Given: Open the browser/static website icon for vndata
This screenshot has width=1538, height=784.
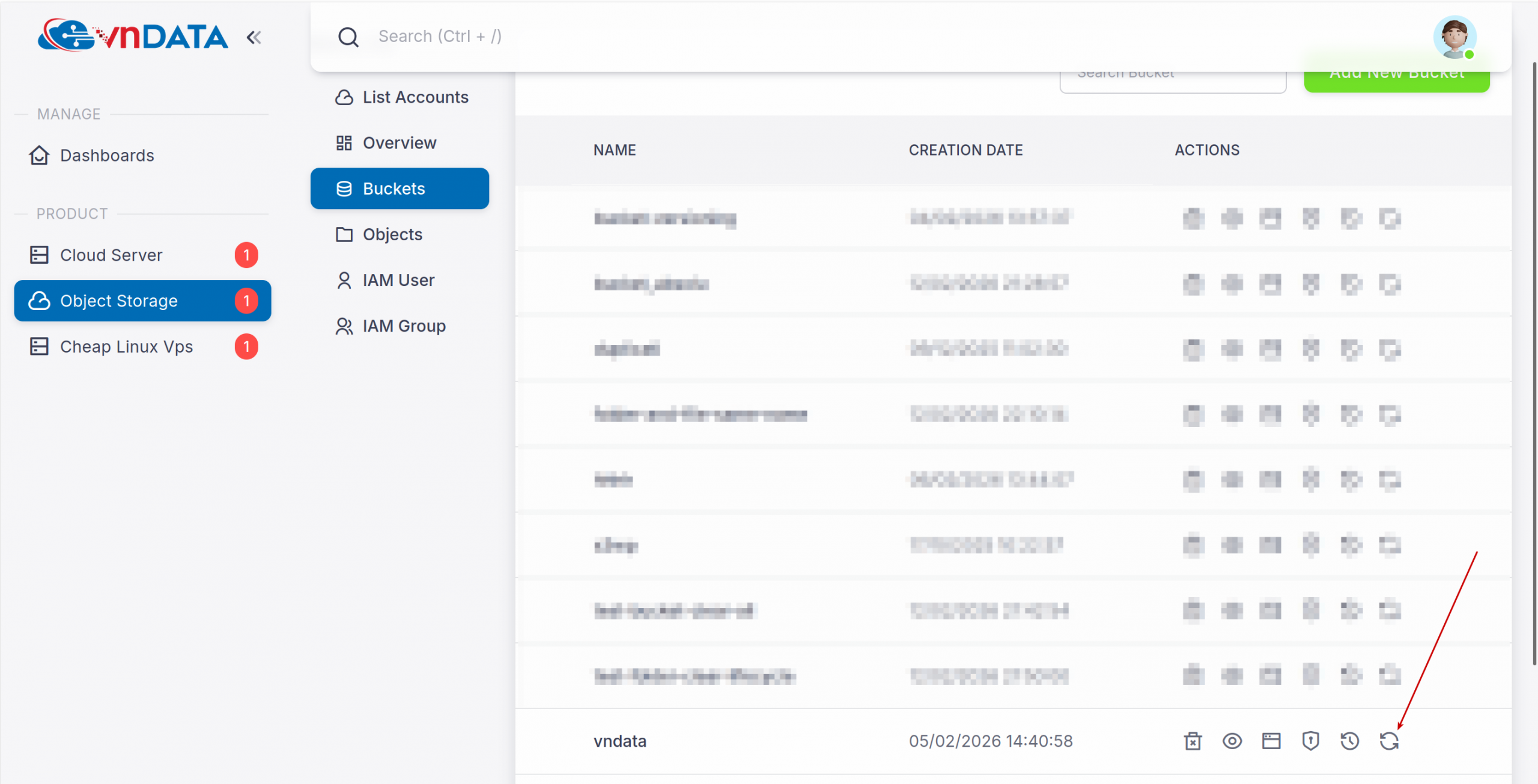Looking at the screenshot, I should 1271,741.
